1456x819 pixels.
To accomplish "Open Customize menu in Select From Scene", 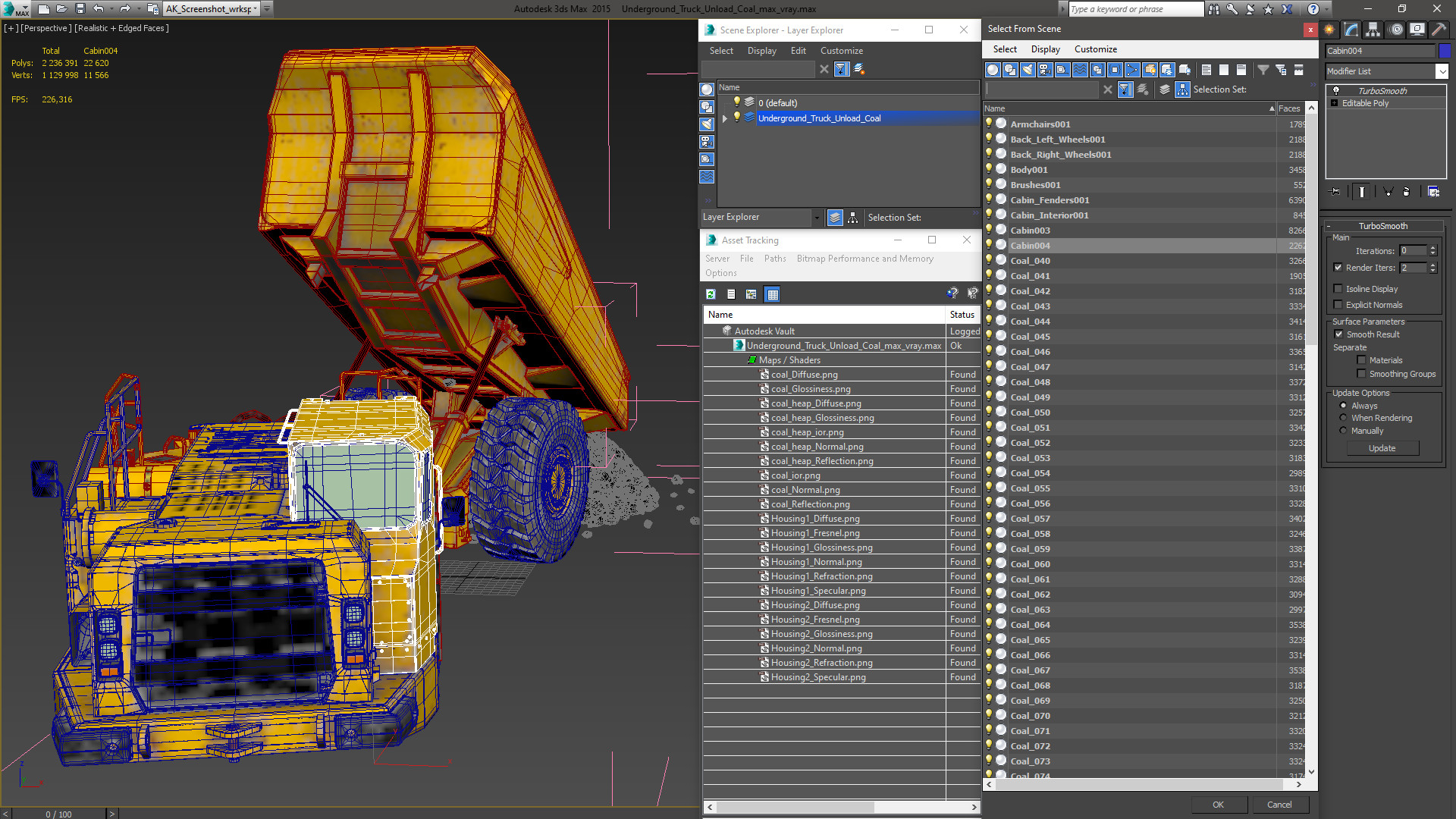I will (1095, 49).
